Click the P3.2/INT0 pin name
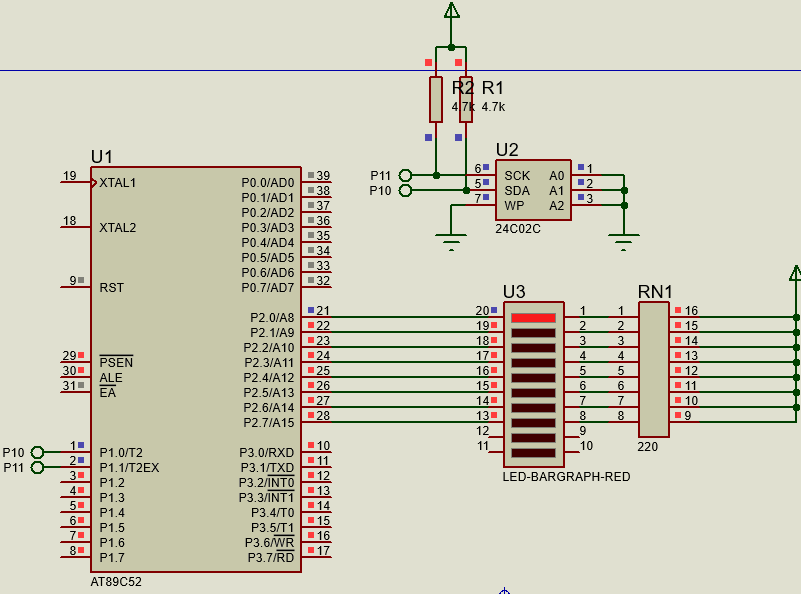This screenshot has height=594, width=801. point(267,483)
